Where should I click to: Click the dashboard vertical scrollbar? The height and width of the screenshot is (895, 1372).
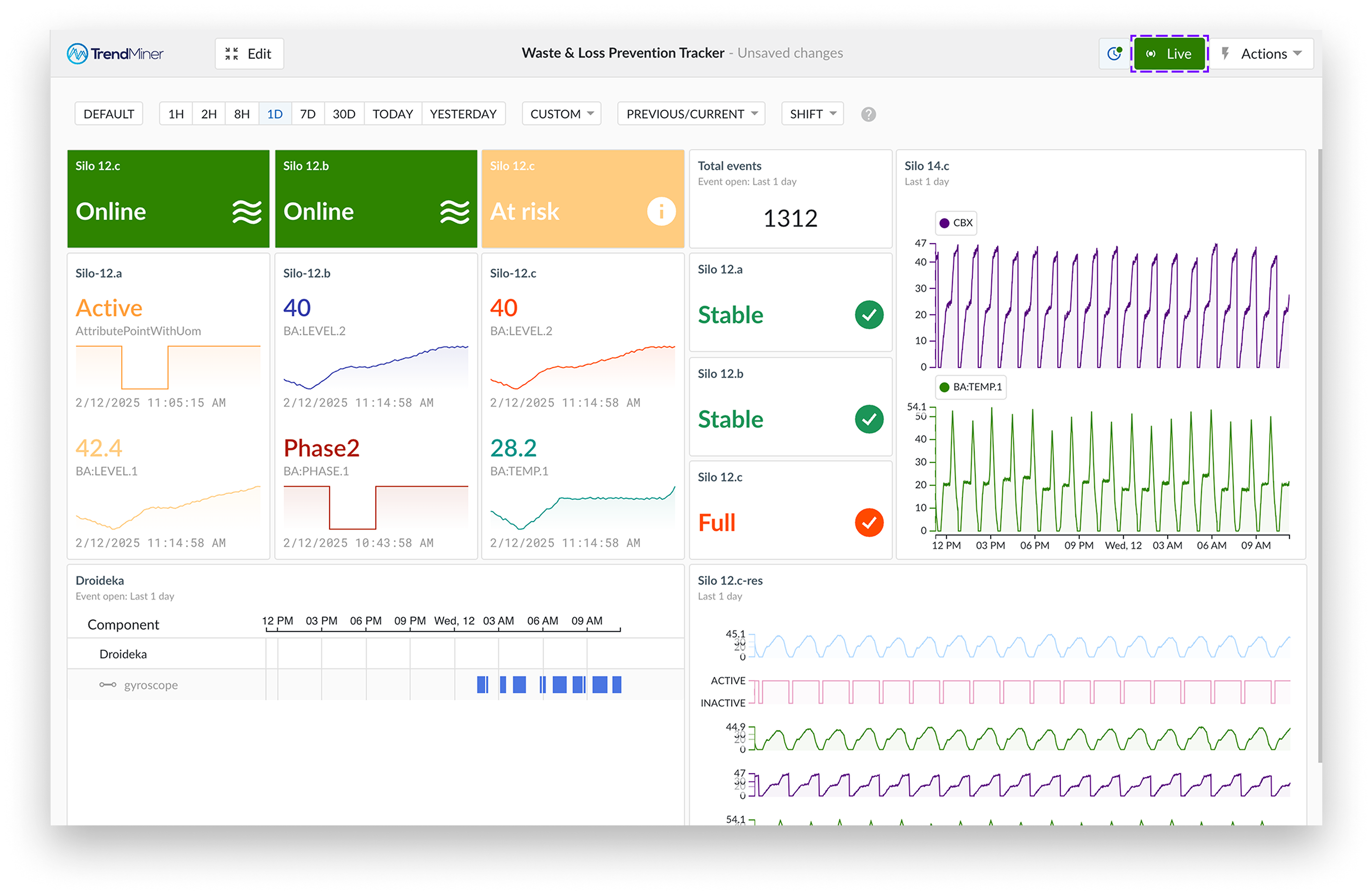click(1319, 455)
